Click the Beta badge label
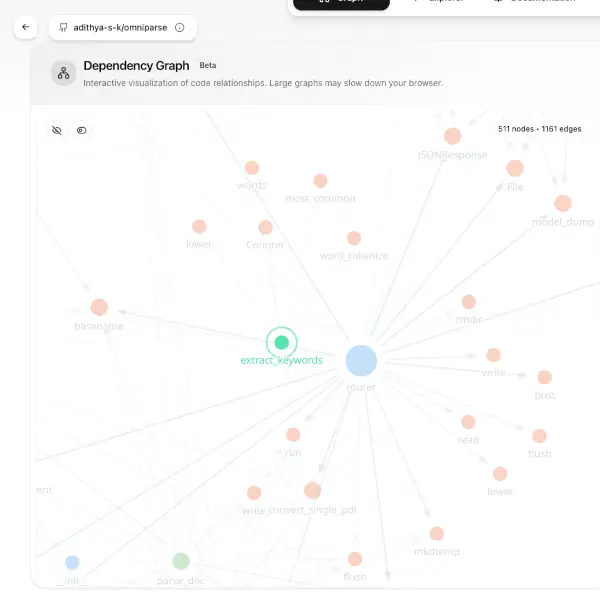This screenshot has width=600, height=600. (x=208, y=65)
